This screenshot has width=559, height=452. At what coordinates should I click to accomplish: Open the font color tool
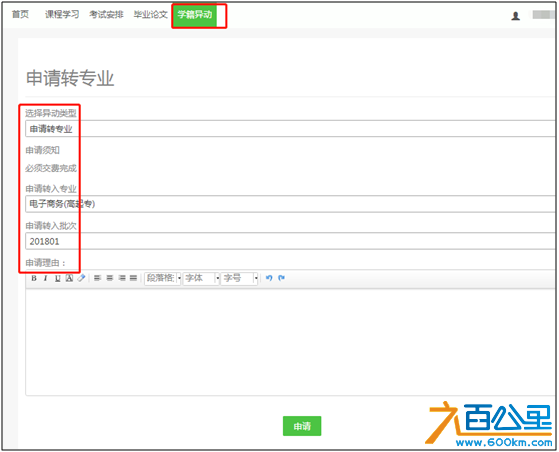tap(70, 278)
